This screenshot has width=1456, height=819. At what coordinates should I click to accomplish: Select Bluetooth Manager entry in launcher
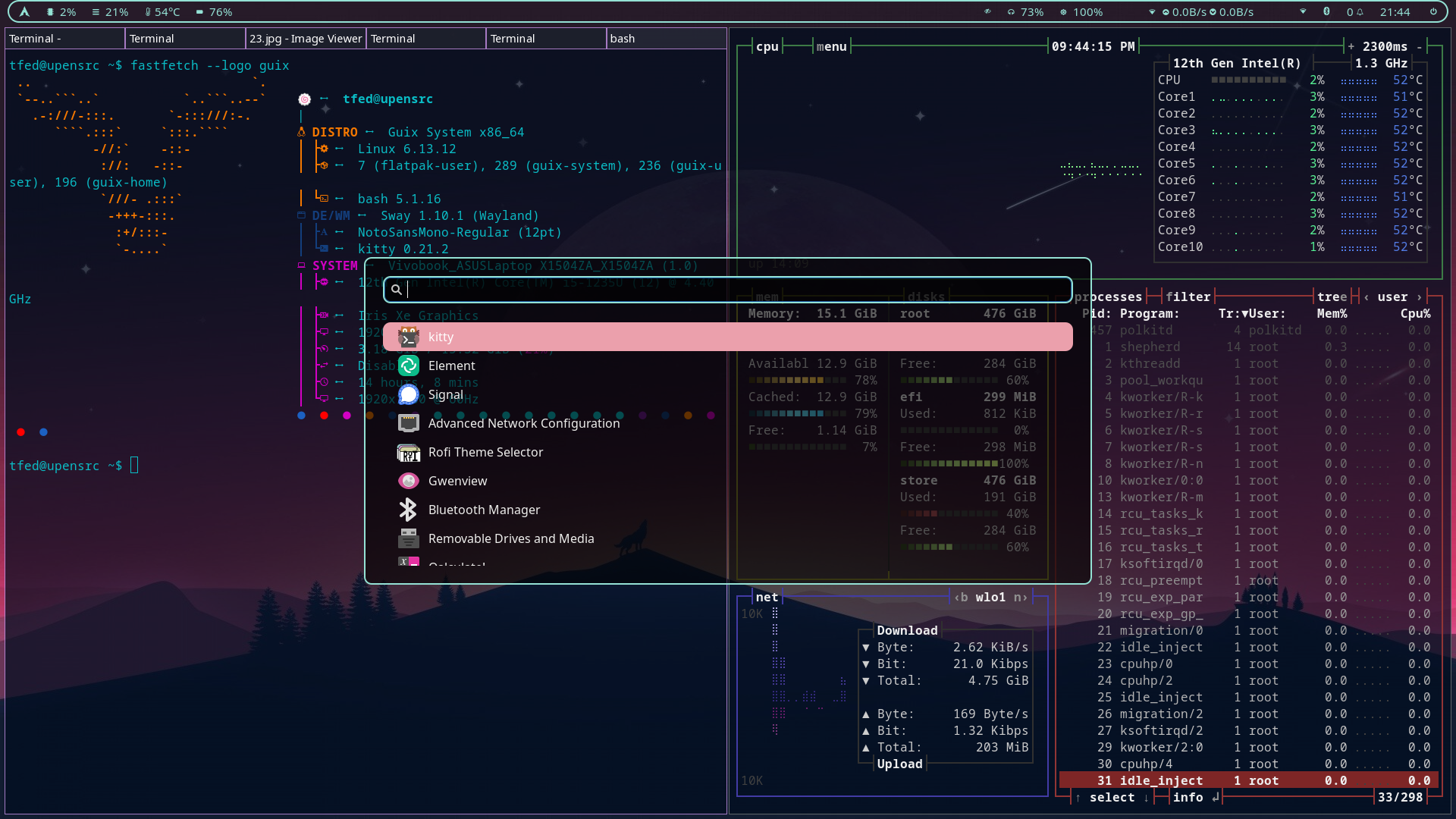click(728, 510)
